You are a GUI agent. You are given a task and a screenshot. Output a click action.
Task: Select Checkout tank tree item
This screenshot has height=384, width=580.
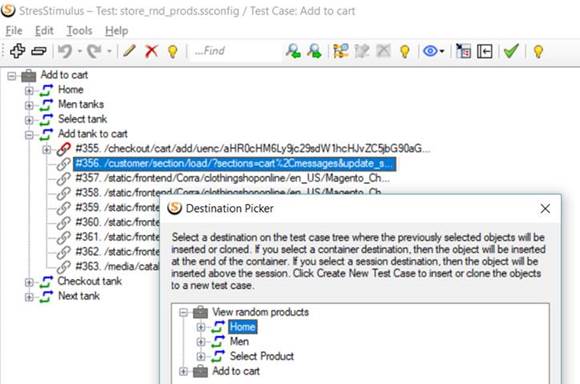(90, 281)
